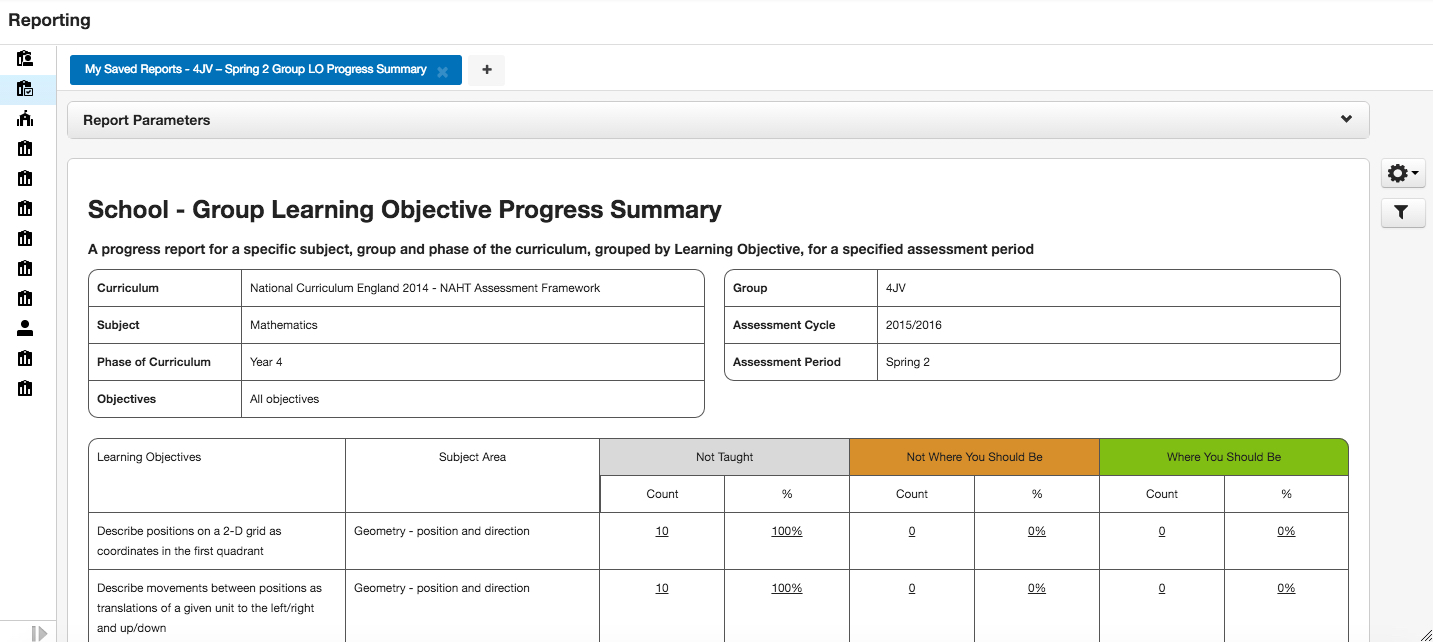Open the clipboard-with-person icon in the sidebar
The width and height of the screenshot is (1433, 642).
25,58
